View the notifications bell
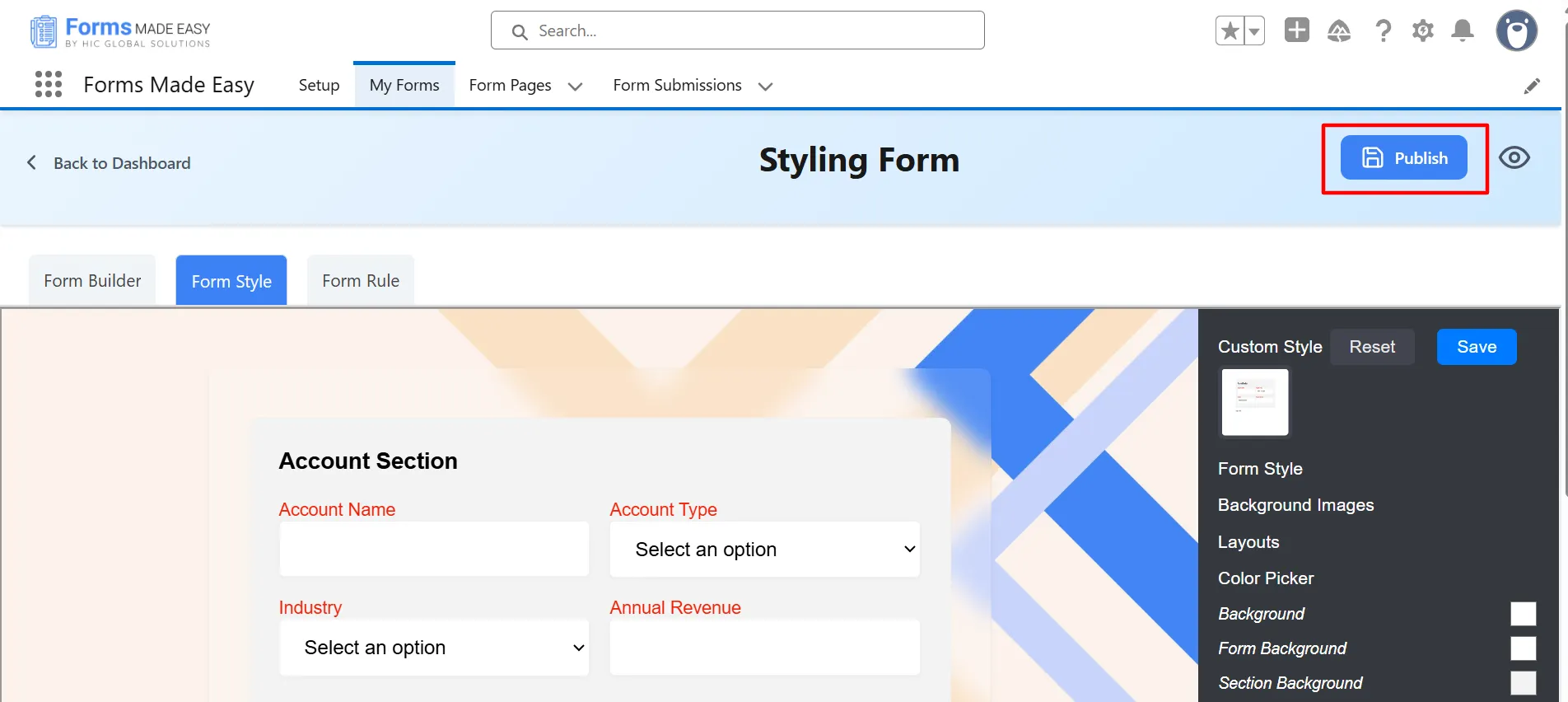This screenshot has height=702, width=1568. point(1463,31)
